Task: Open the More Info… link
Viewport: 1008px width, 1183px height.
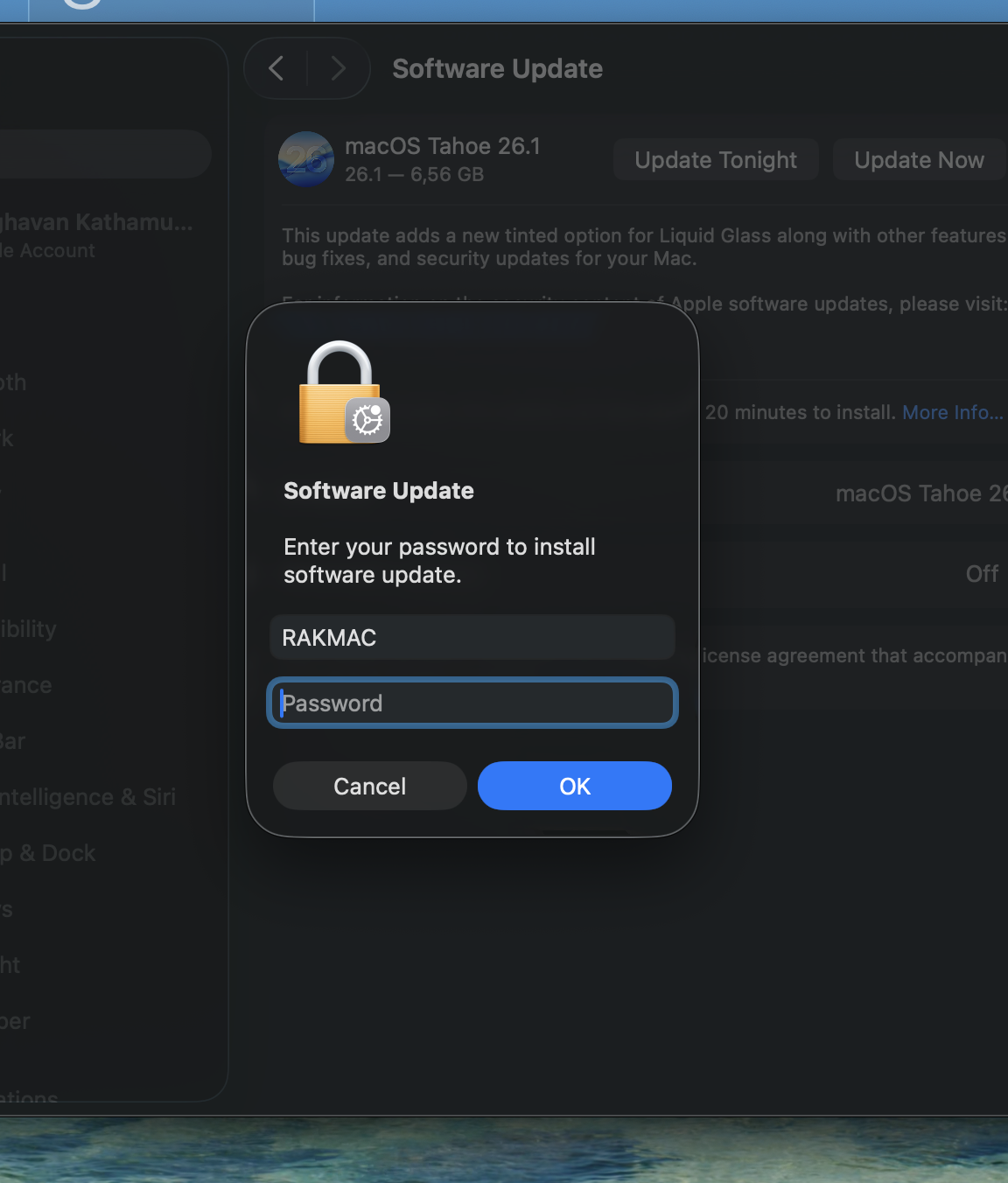Action: [x=953, y=412]
